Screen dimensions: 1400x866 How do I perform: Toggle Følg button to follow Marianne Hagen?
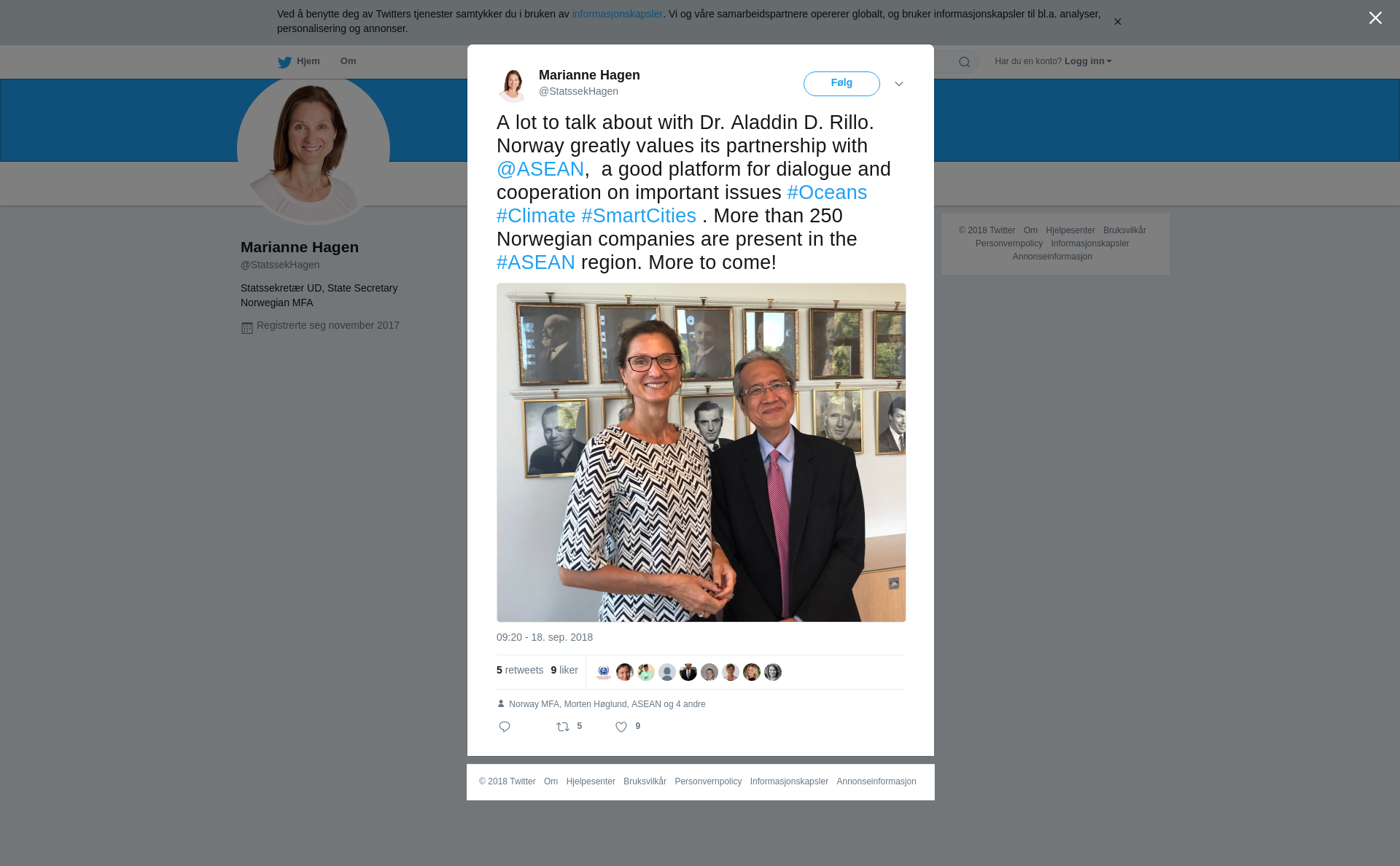tap(841, 84)
